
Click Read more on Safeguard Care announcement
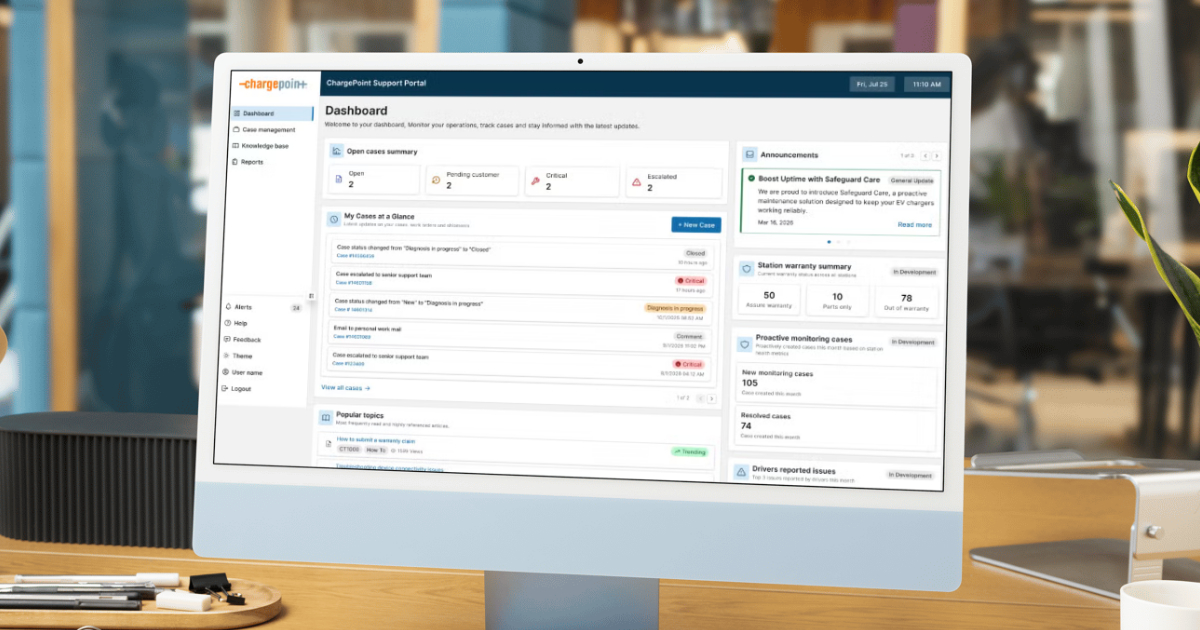pos(914,225)
